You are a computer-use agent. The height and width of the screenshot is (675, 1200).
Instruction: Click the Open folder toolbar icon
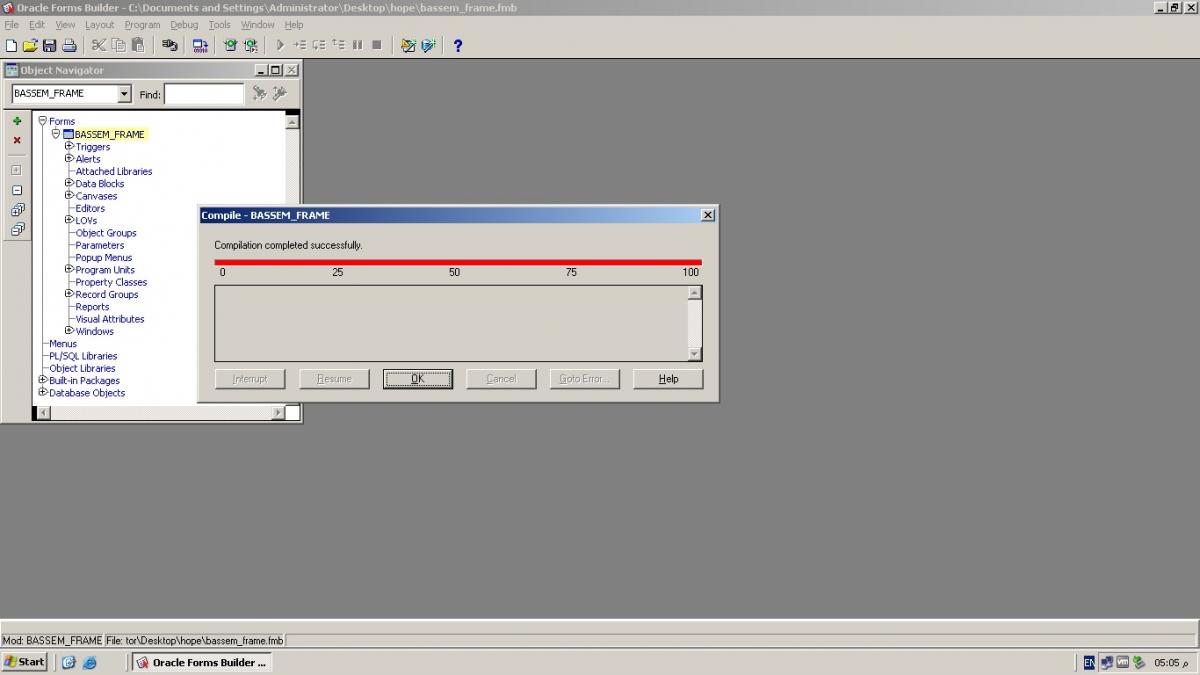30,45
